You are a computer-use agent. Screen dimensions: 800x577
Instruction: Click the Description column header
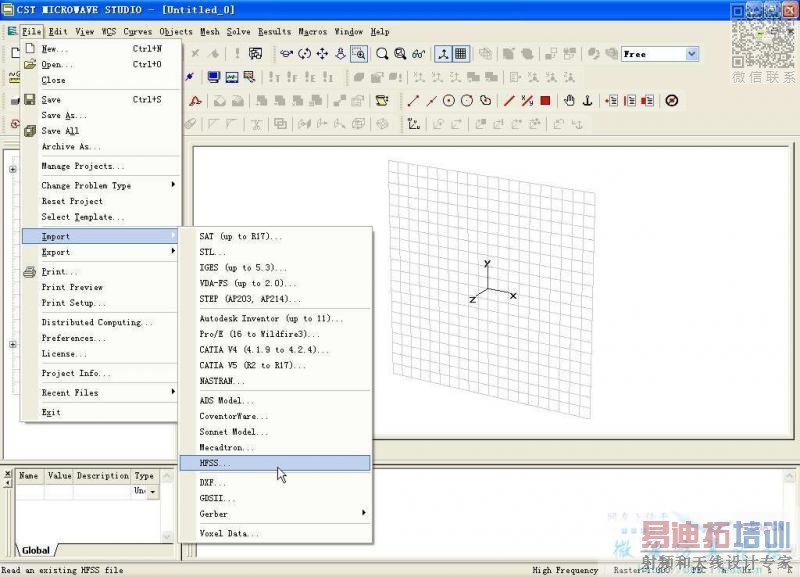103,476
